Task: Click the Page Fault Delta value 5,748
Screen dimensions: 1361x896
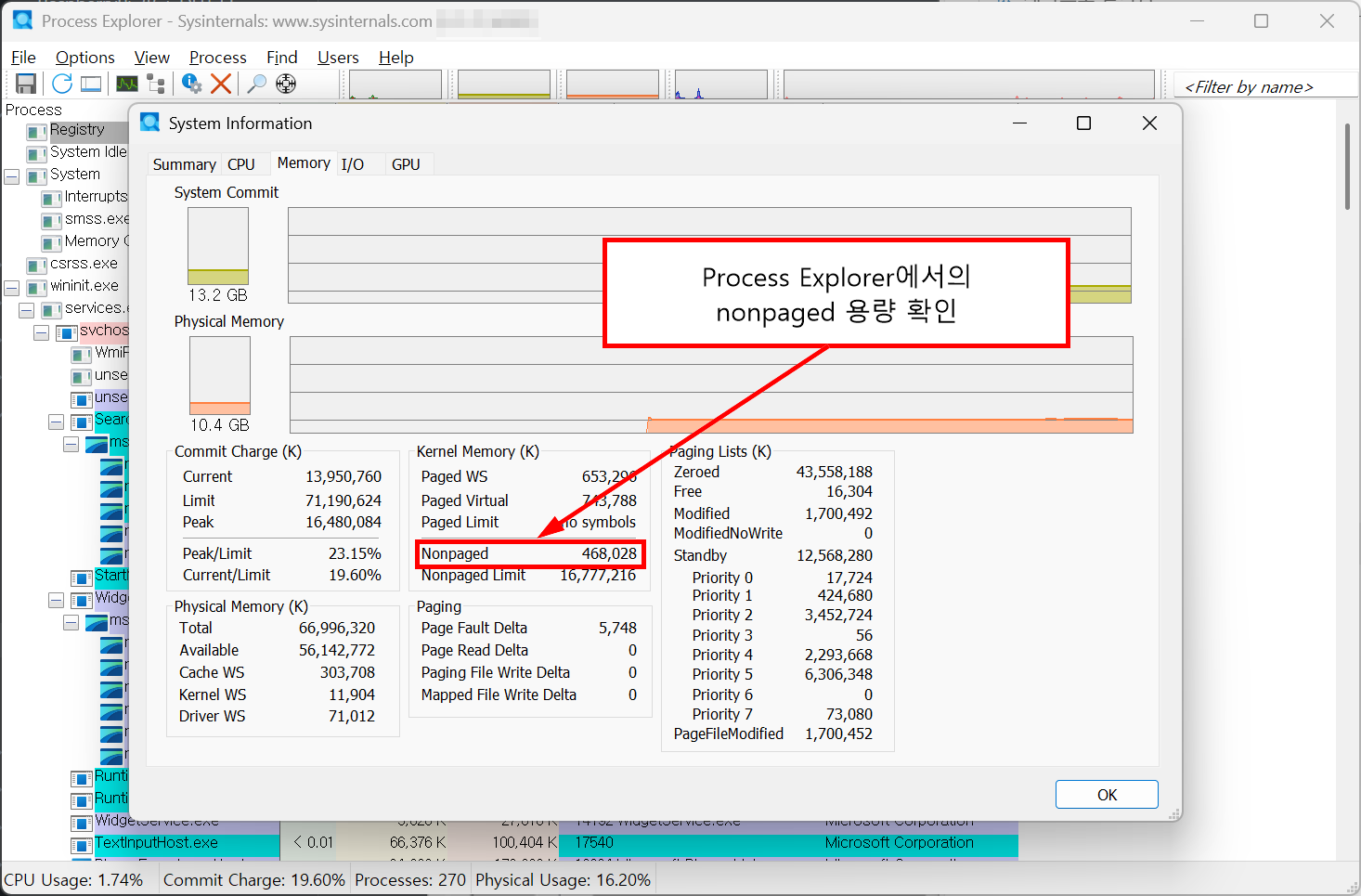Action: click(617, 629)
